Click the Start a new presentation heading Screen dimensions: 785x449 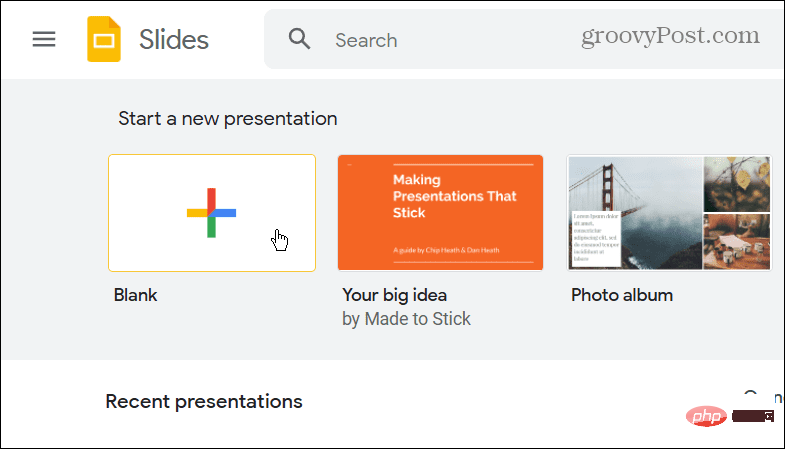pos(228,119)
